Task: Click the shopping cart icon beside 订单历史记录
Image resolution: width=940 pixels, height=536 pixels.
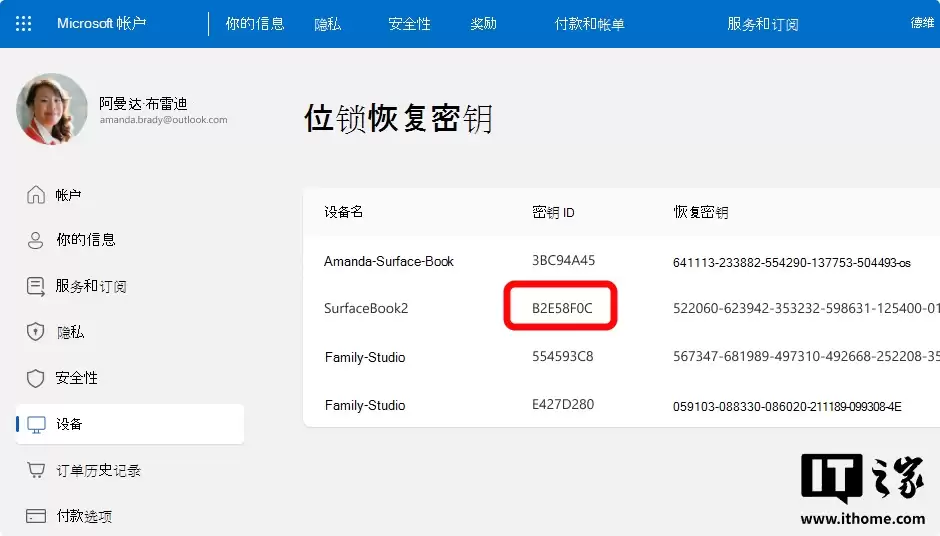Action: (36, 470)
